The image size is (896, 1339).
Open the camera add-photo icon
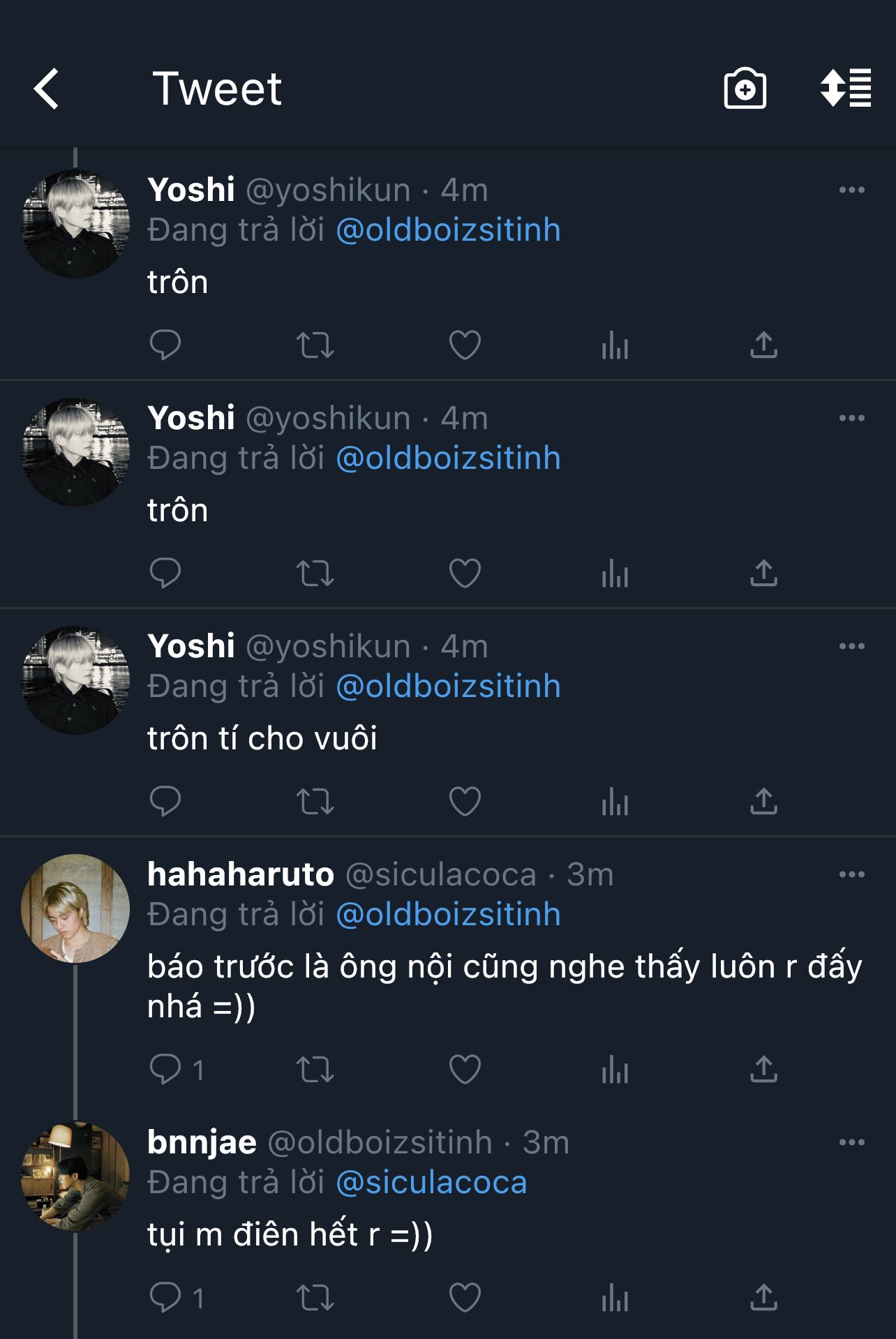(x=745, y=89)
